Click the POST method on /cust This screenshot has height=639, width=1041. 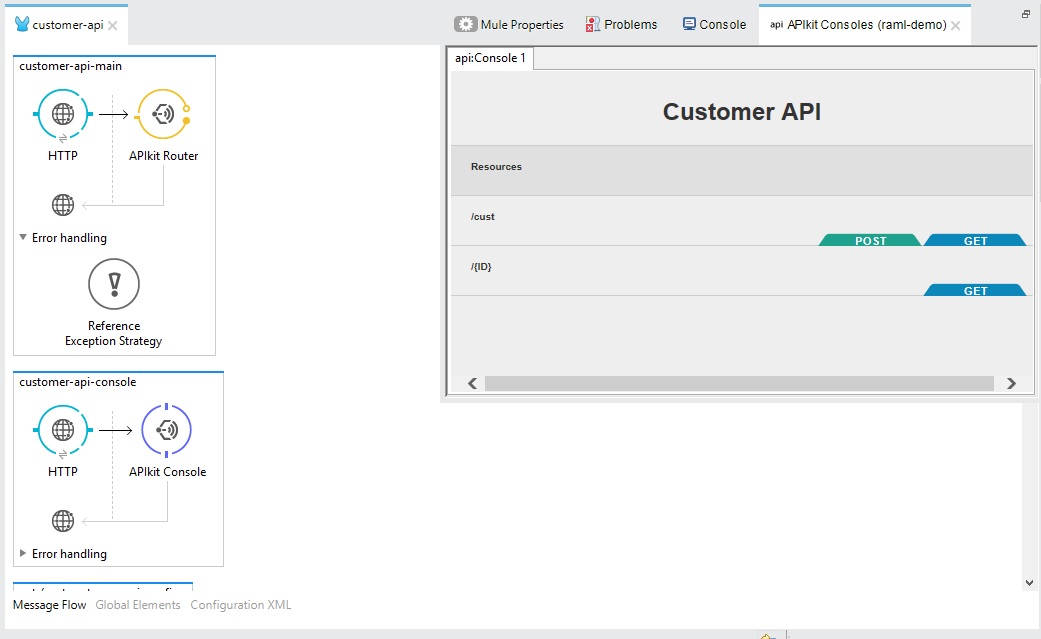tap(870, 241)
